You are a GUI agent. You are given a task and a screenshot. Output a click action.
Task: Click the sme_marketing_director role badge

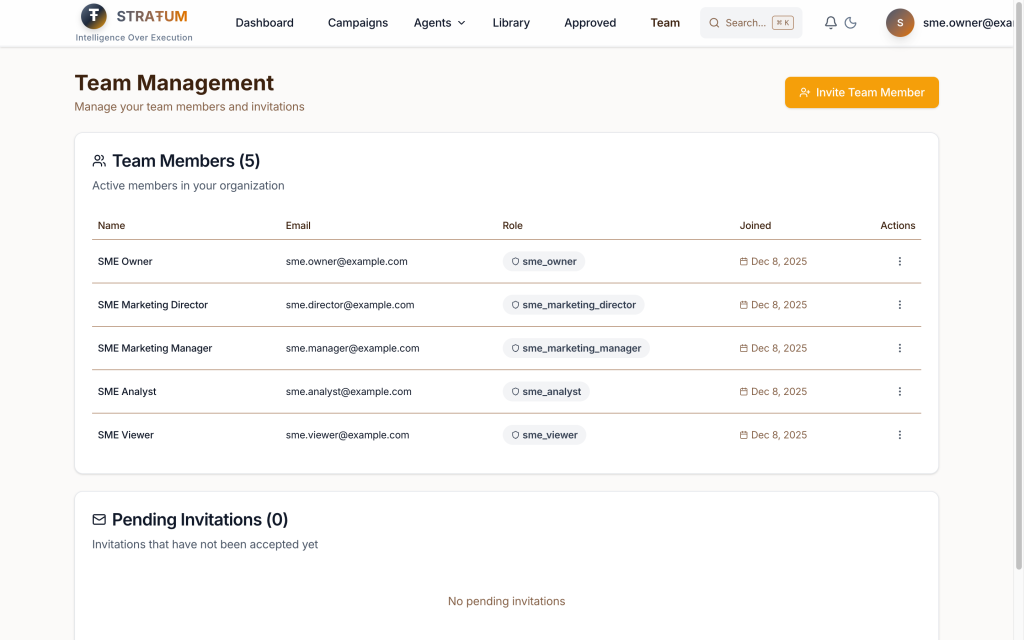point(573,305)
